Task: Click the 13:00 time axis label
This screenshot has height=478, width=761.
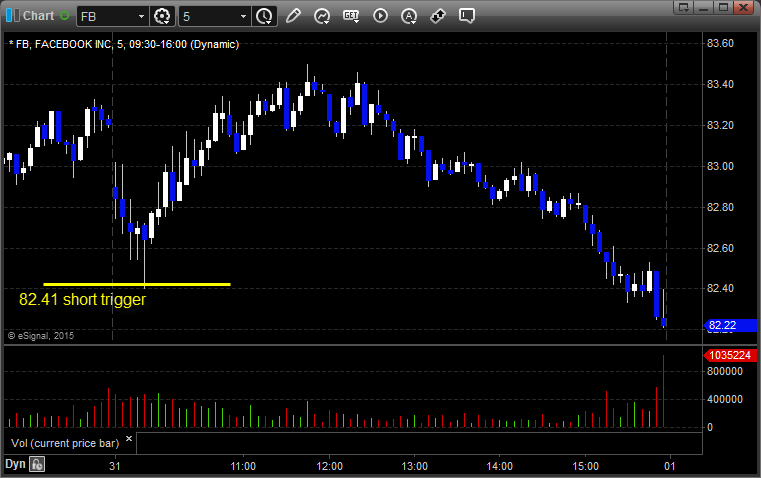Action: pos(414,466)
